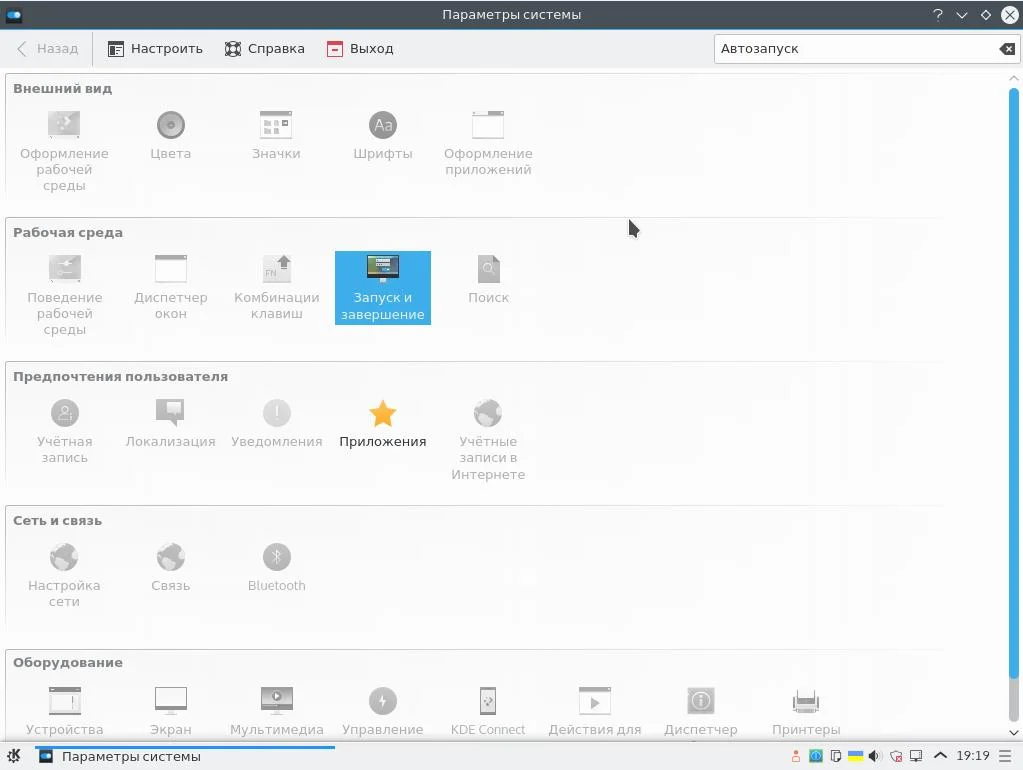This screenshot has height=770, width=1023.
Task: Click the Сеть и связь section heading
Action: (x=57, y=521)
